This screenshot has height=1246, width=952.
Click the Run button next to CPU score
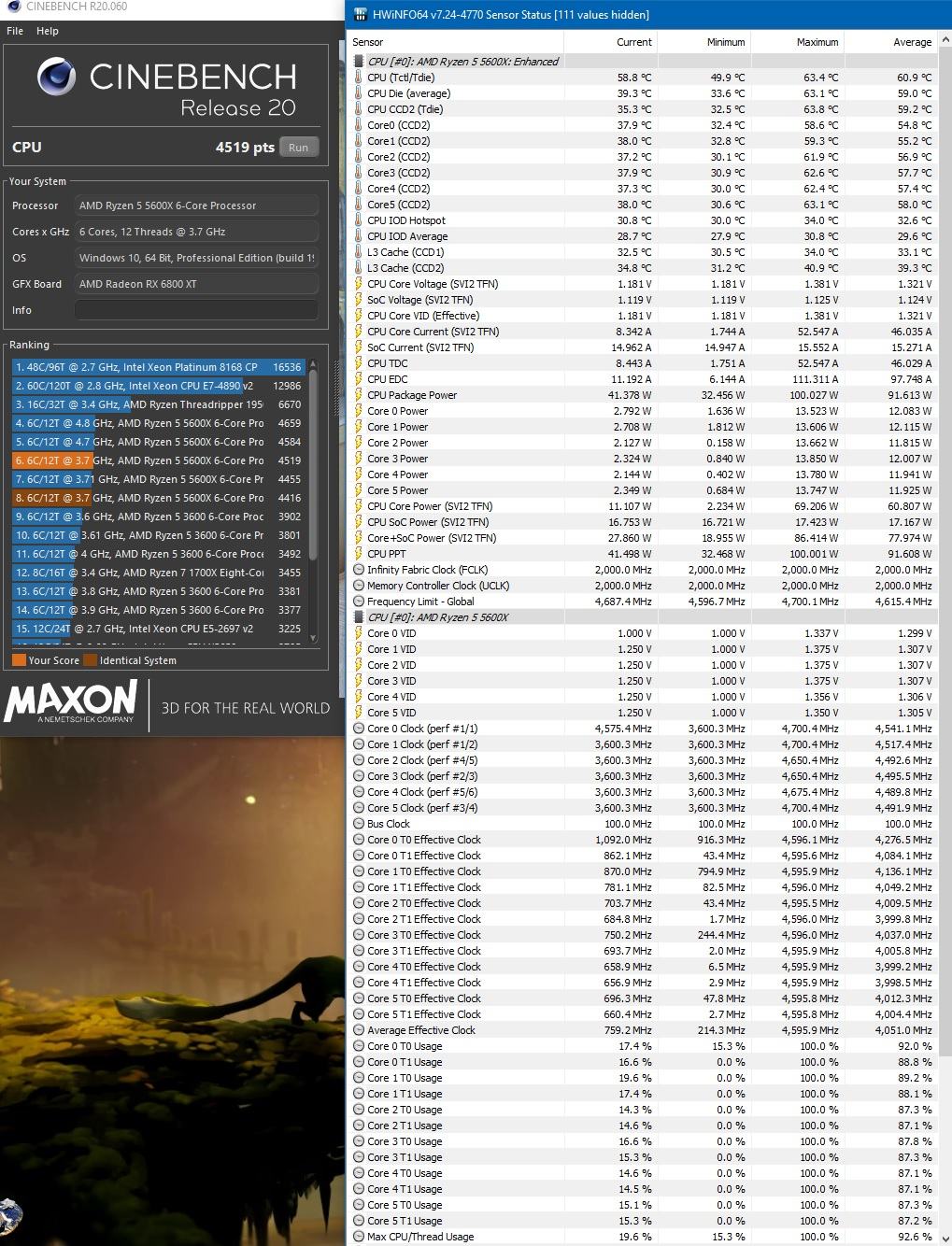click(x=298, y=148)
